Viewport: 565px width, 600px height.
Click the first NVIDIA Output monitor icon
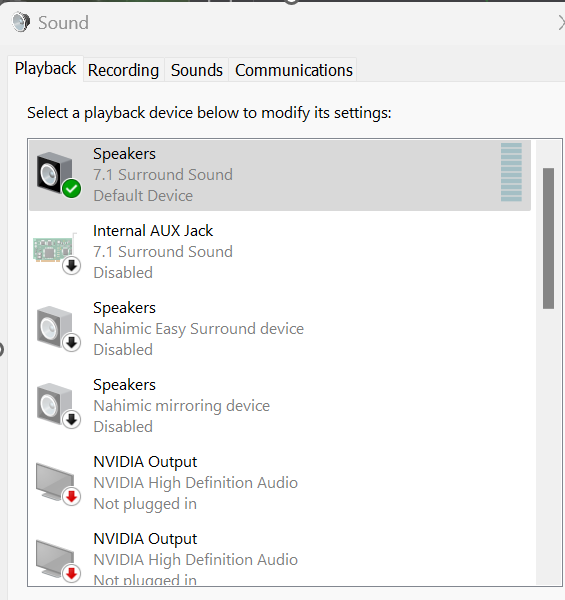tap(58, 484)
